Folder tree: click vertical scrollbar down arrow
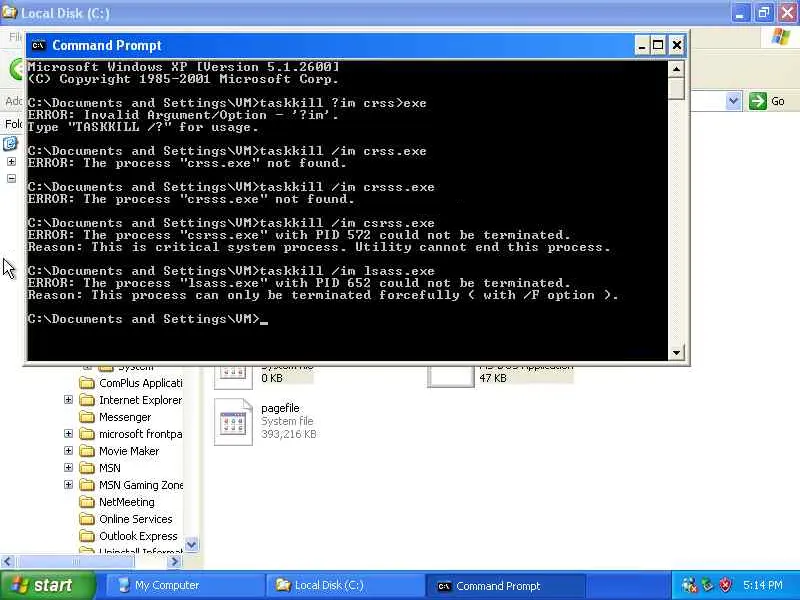Viewport: 800px width, 600px height. pos(191,544)
